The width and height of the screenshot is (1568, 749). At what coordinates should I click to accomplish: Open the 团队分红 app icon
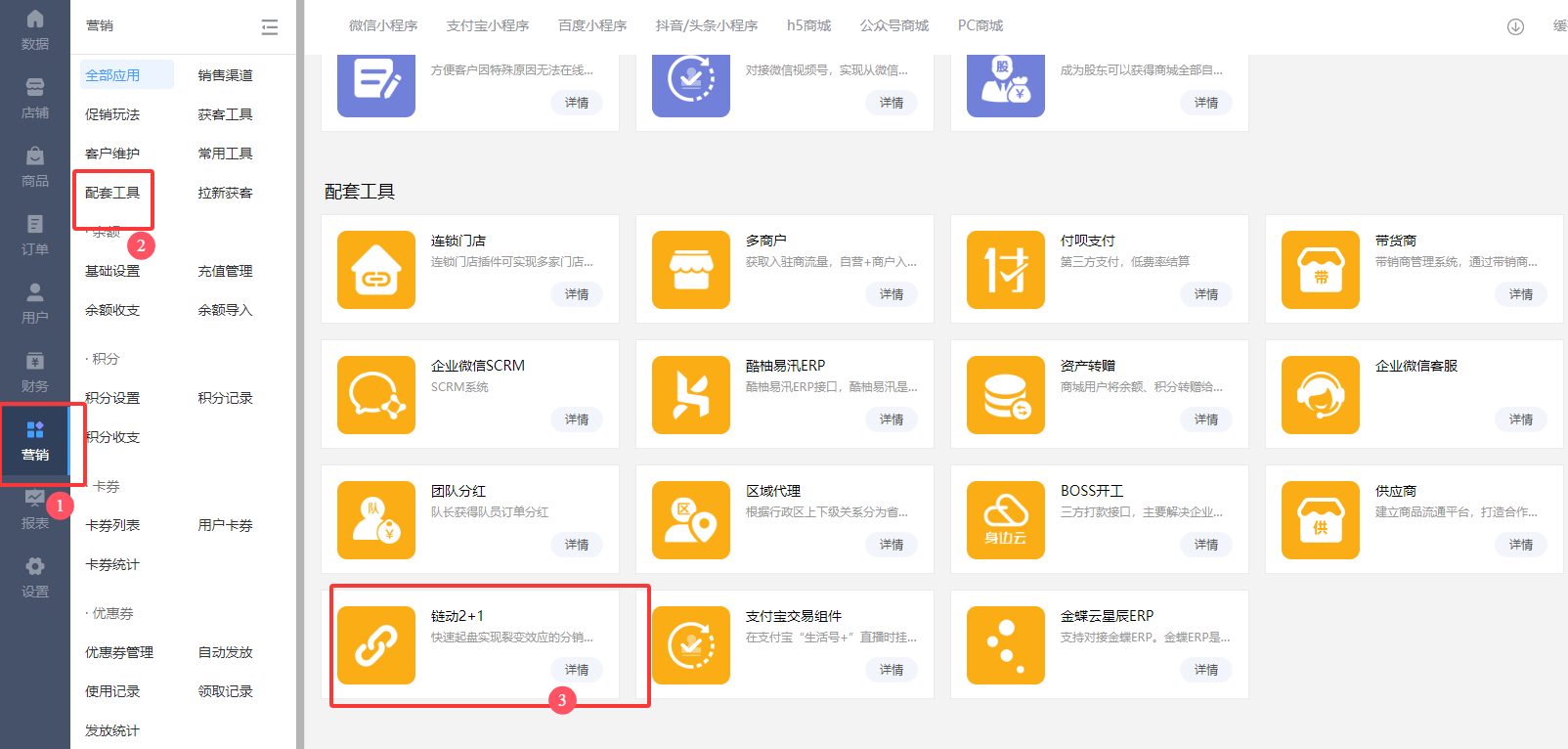376,520
